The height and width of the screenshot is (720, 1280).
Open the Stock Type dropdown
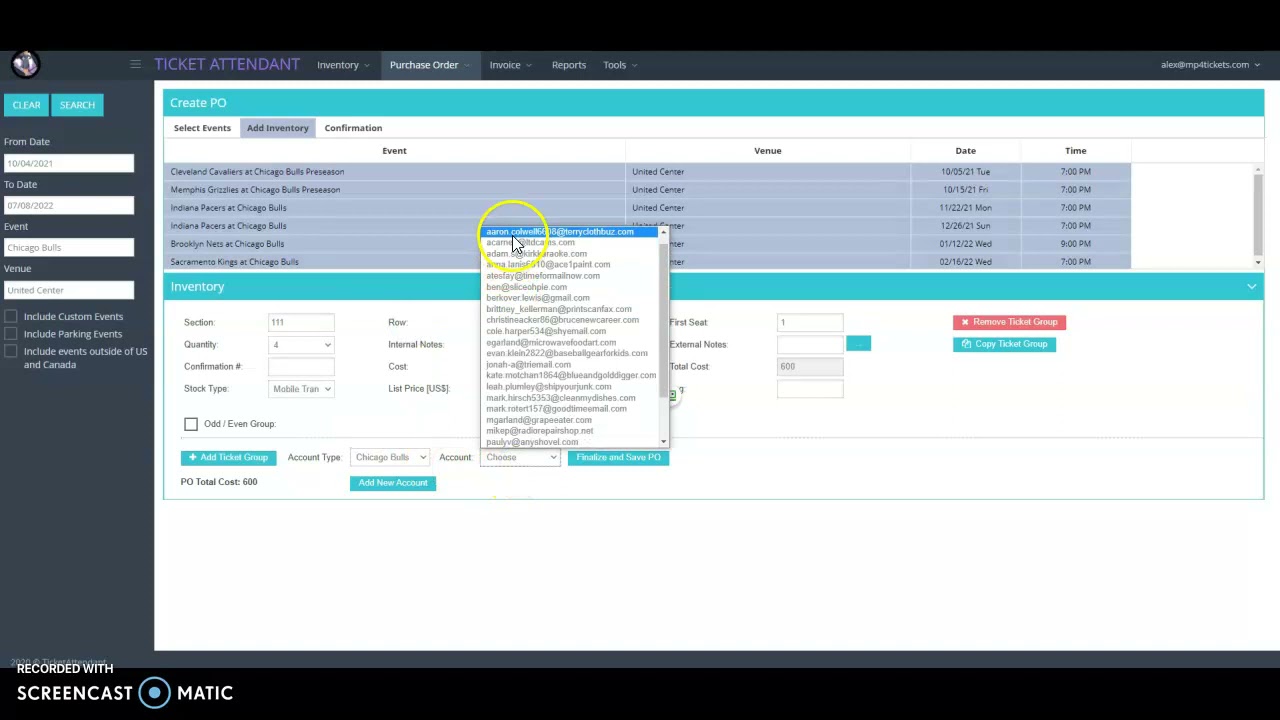(x=301, y=388)
